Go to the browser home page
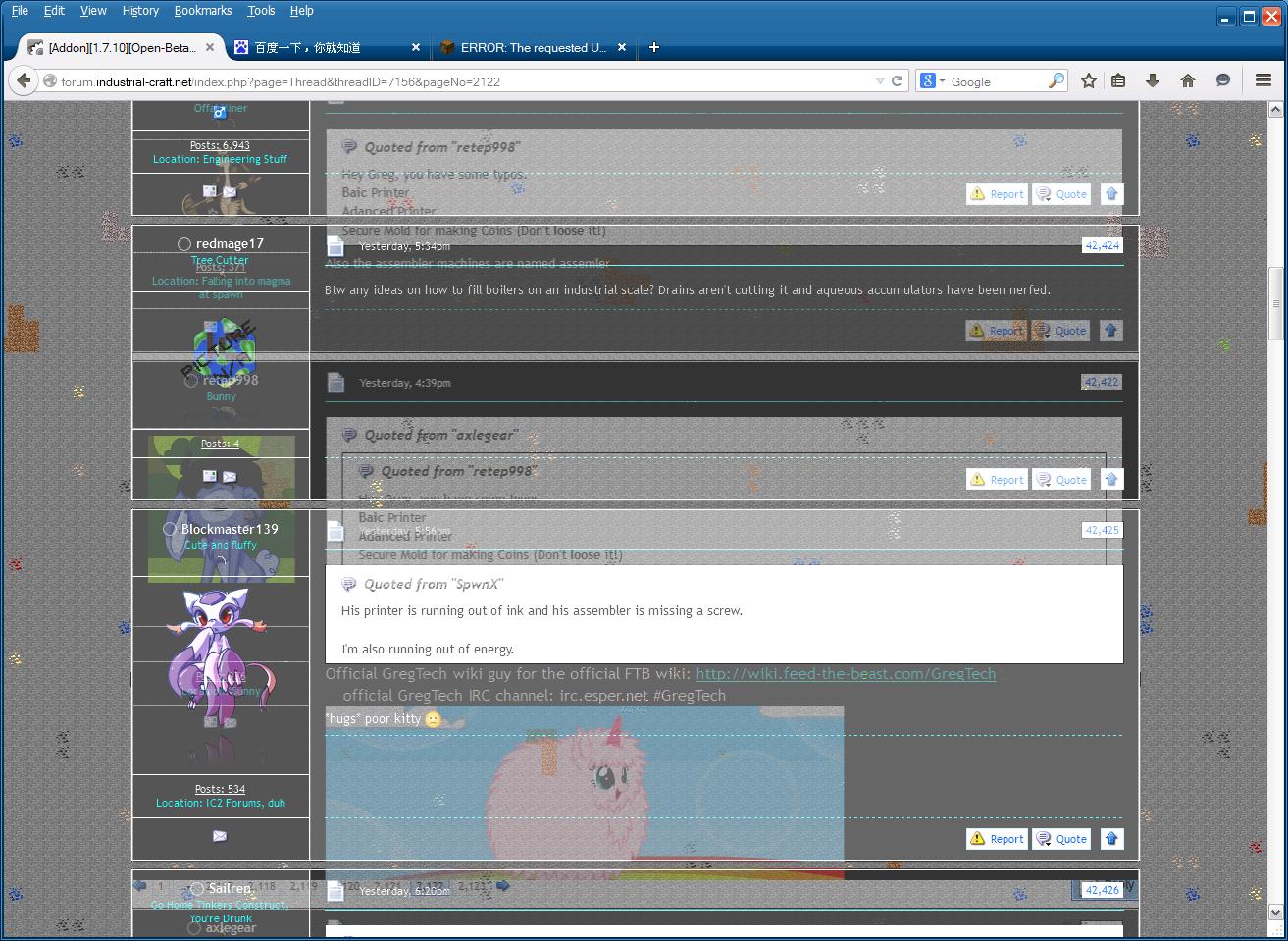Image resolution: width=1288 pixels, height=941 pixels. pyautogui.click(x=1187, y=81)
